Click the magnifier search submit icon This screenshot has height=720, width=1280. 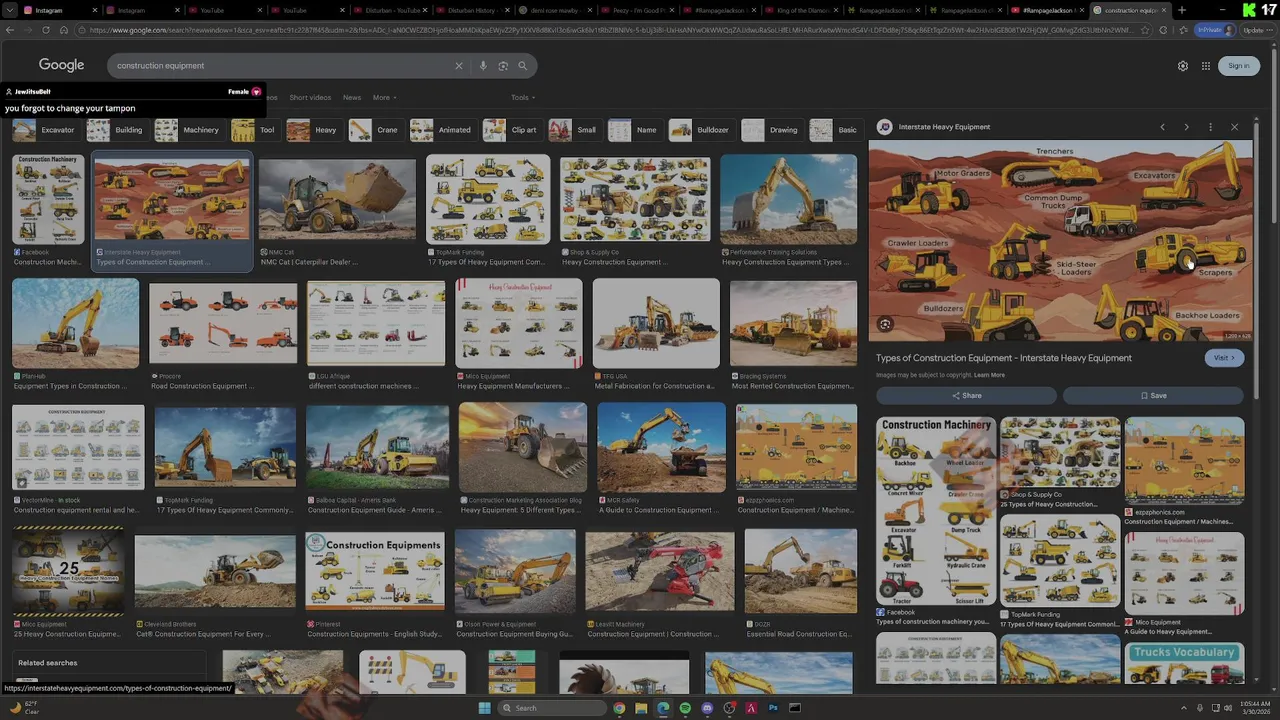coord(522,66)
